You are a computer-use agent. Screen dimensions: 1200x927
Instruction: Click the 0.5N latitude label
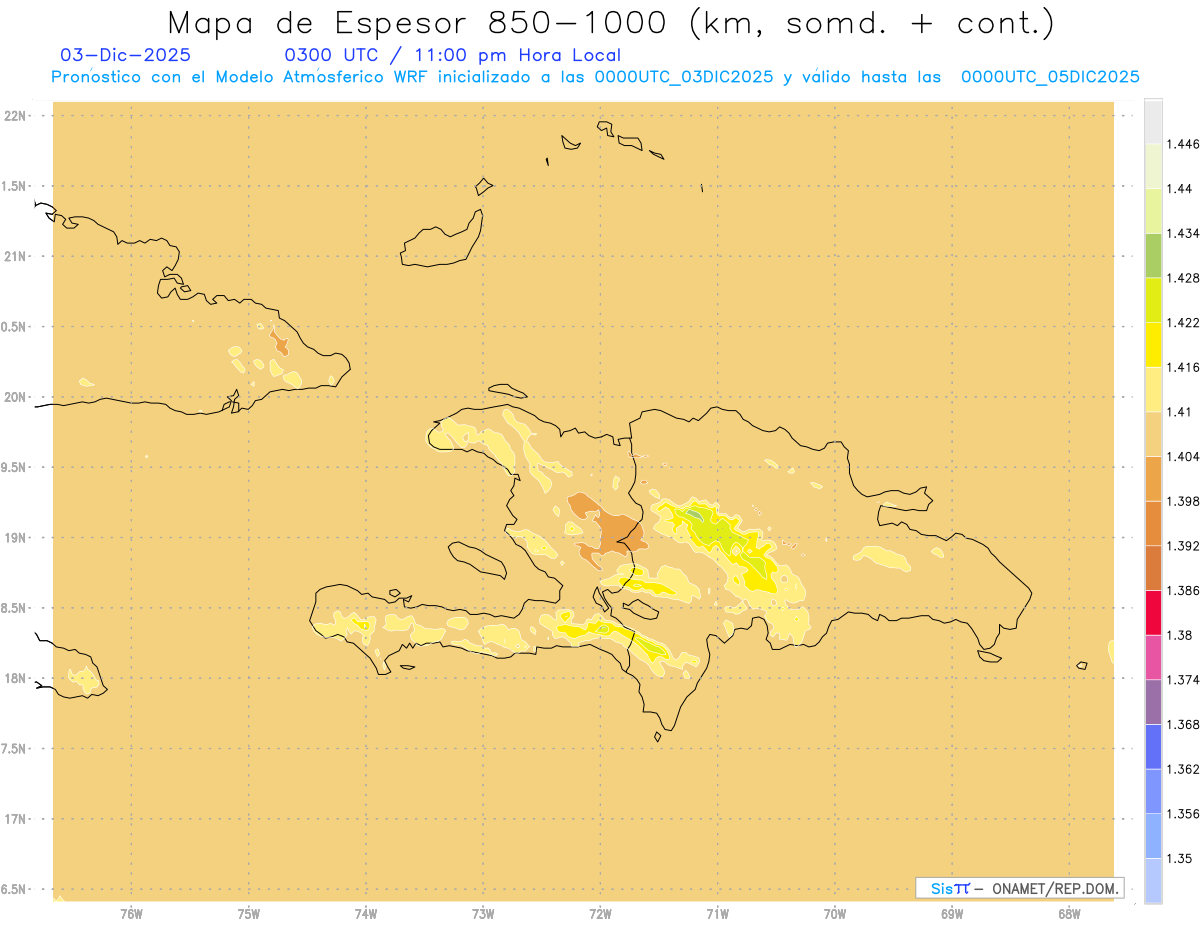pyautogui.click(x=14, y=327)
